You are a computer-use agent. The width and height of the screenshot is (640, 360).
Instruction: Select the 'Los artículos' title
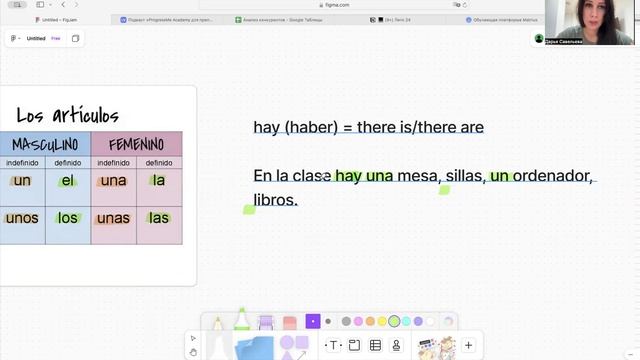(x=68, y=115)
